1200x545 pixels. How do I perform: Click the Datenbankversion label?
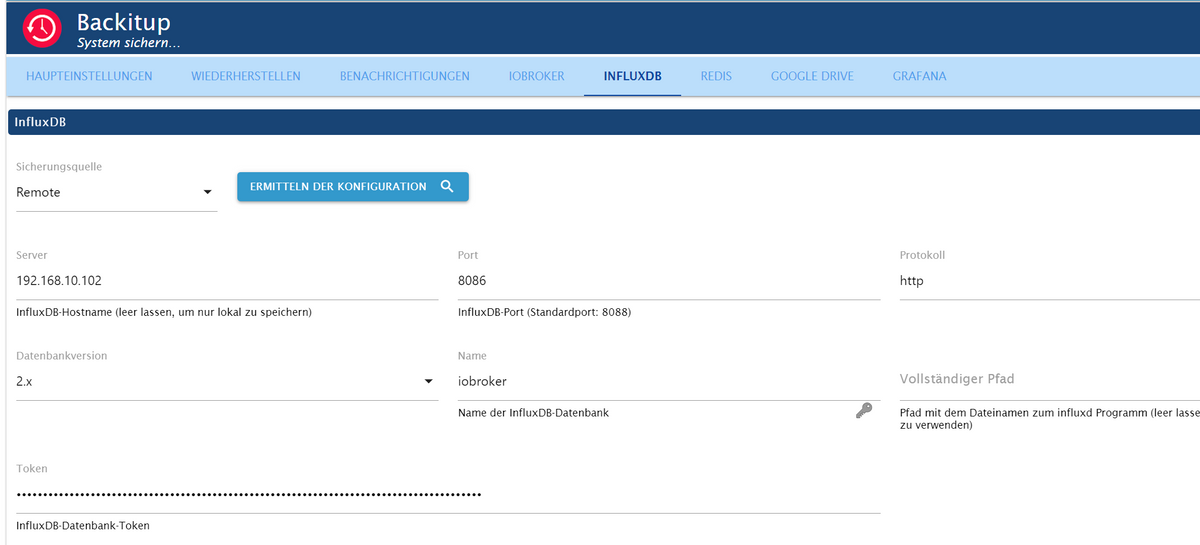(62, 356)
